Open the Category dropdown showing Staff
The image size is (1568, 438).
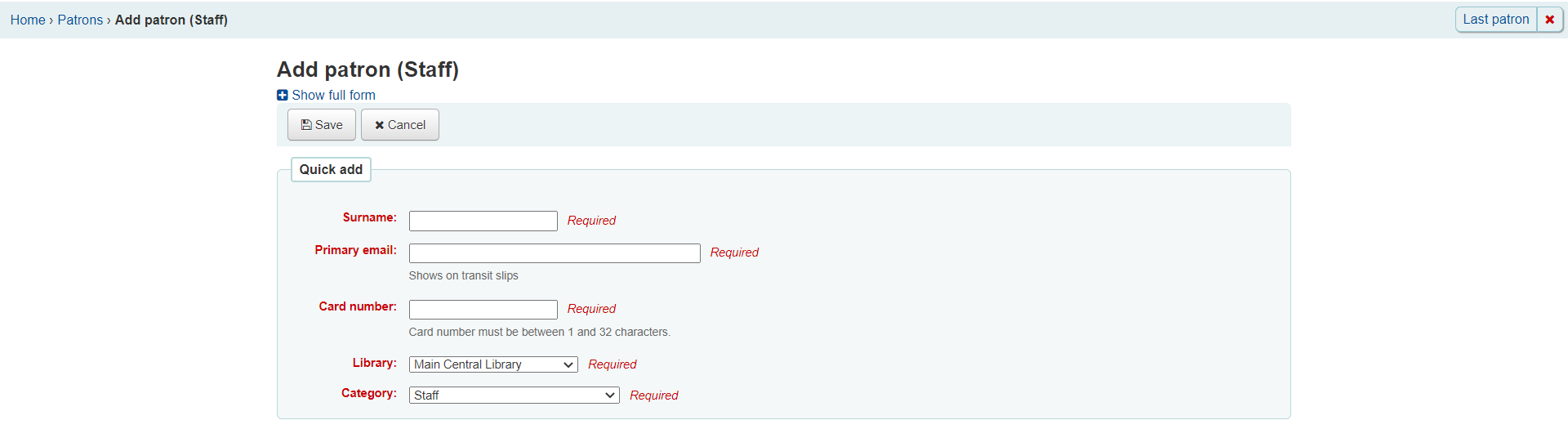point(514,396)
